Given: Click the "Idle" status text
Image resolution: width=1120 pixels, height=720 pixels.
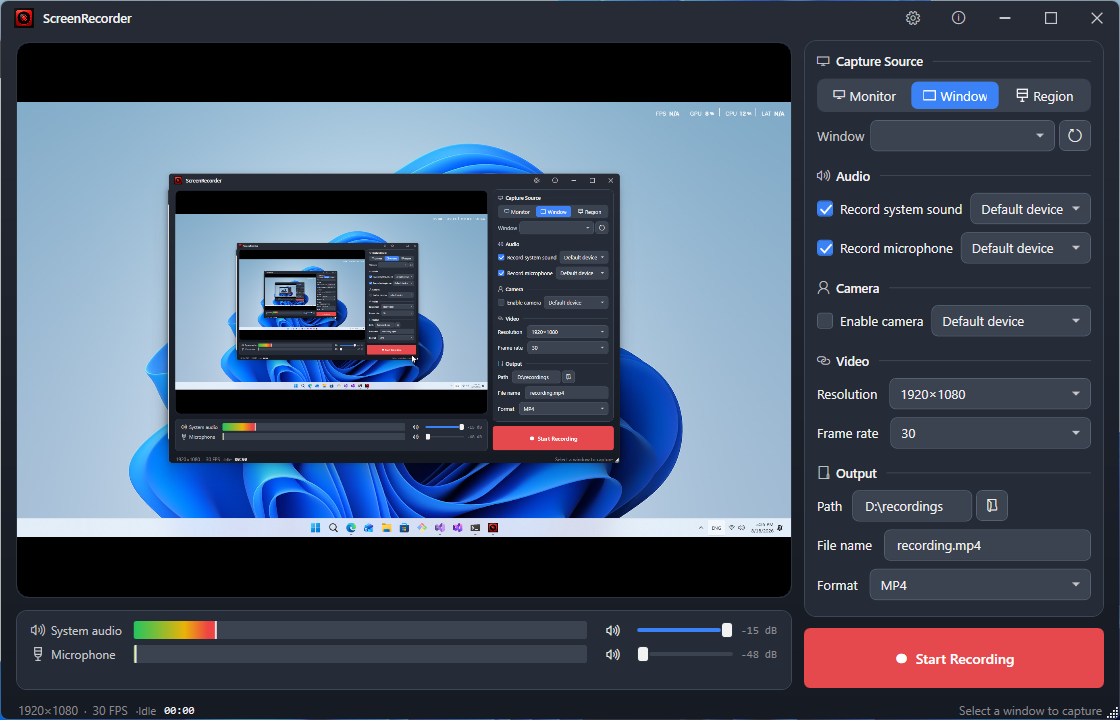Looking at the screenshot, I should click(146, 711).
